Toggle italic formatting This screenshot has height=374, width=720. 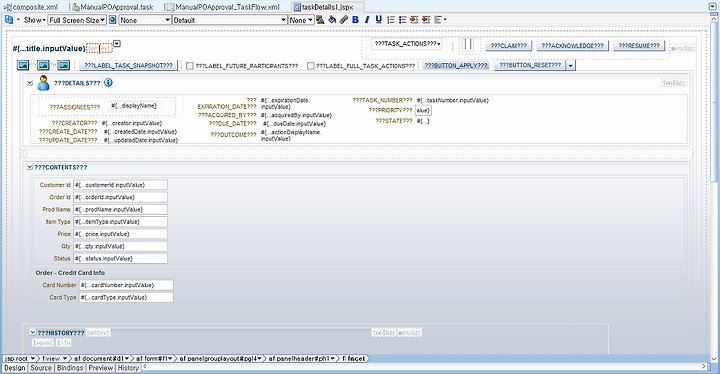366,20
